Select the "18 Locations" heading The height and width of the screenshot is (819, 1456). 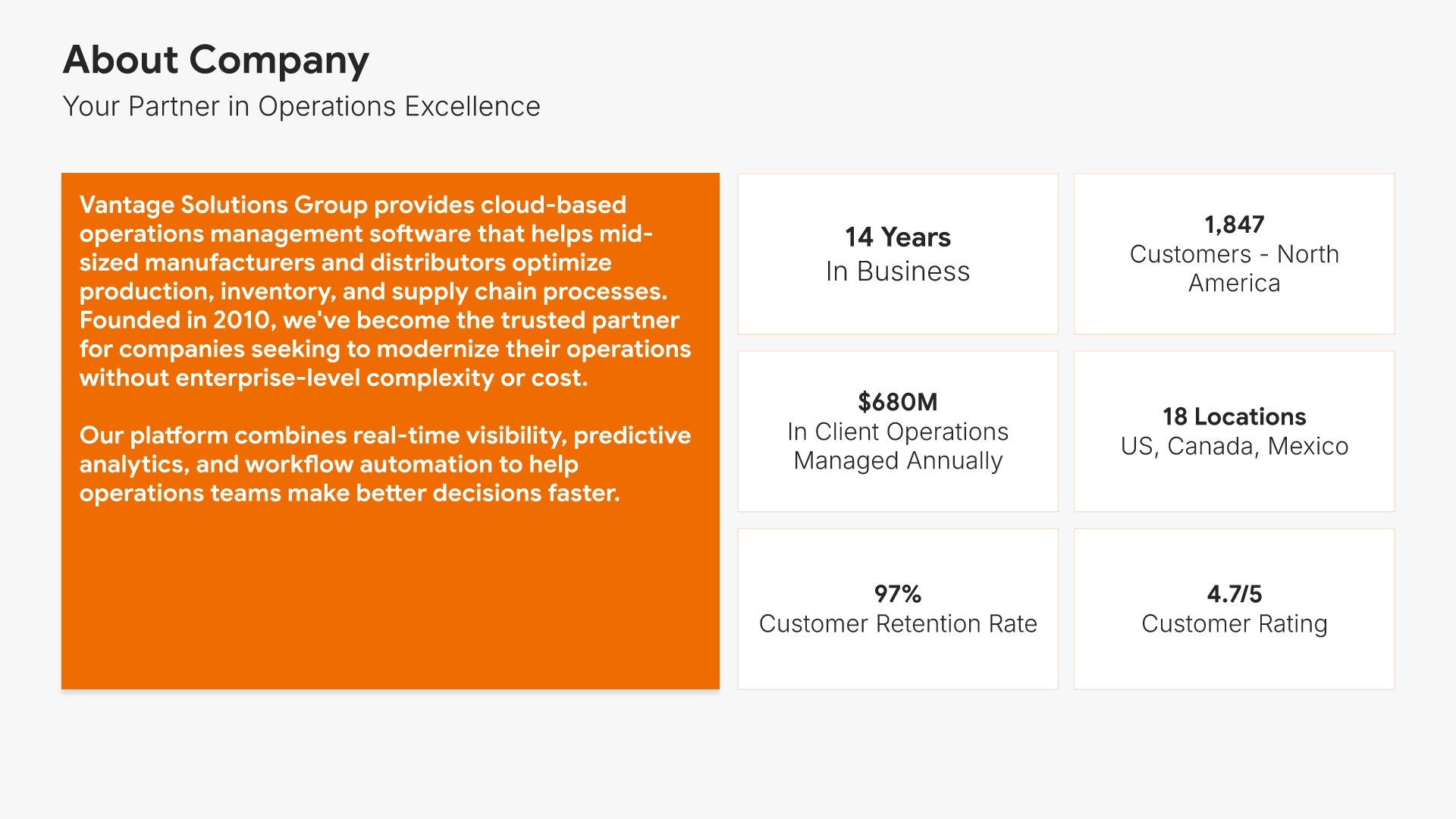[1234, 416]
